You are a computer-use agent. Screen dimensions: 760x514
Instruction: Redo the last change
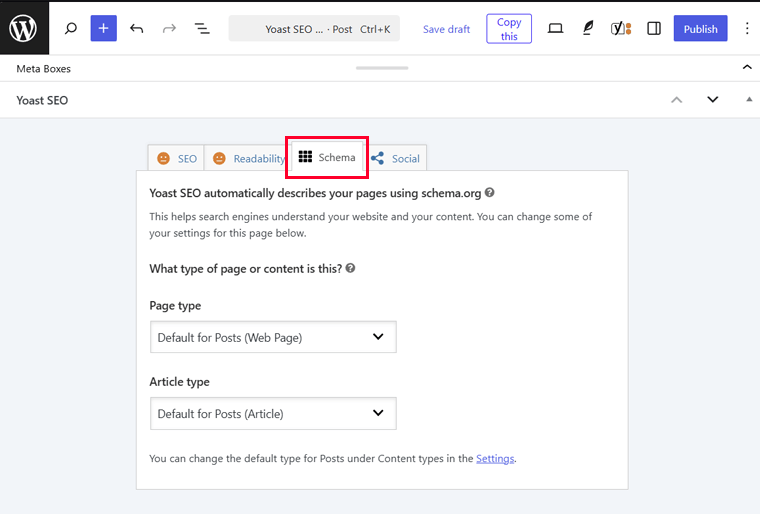[x=169, y=29]
